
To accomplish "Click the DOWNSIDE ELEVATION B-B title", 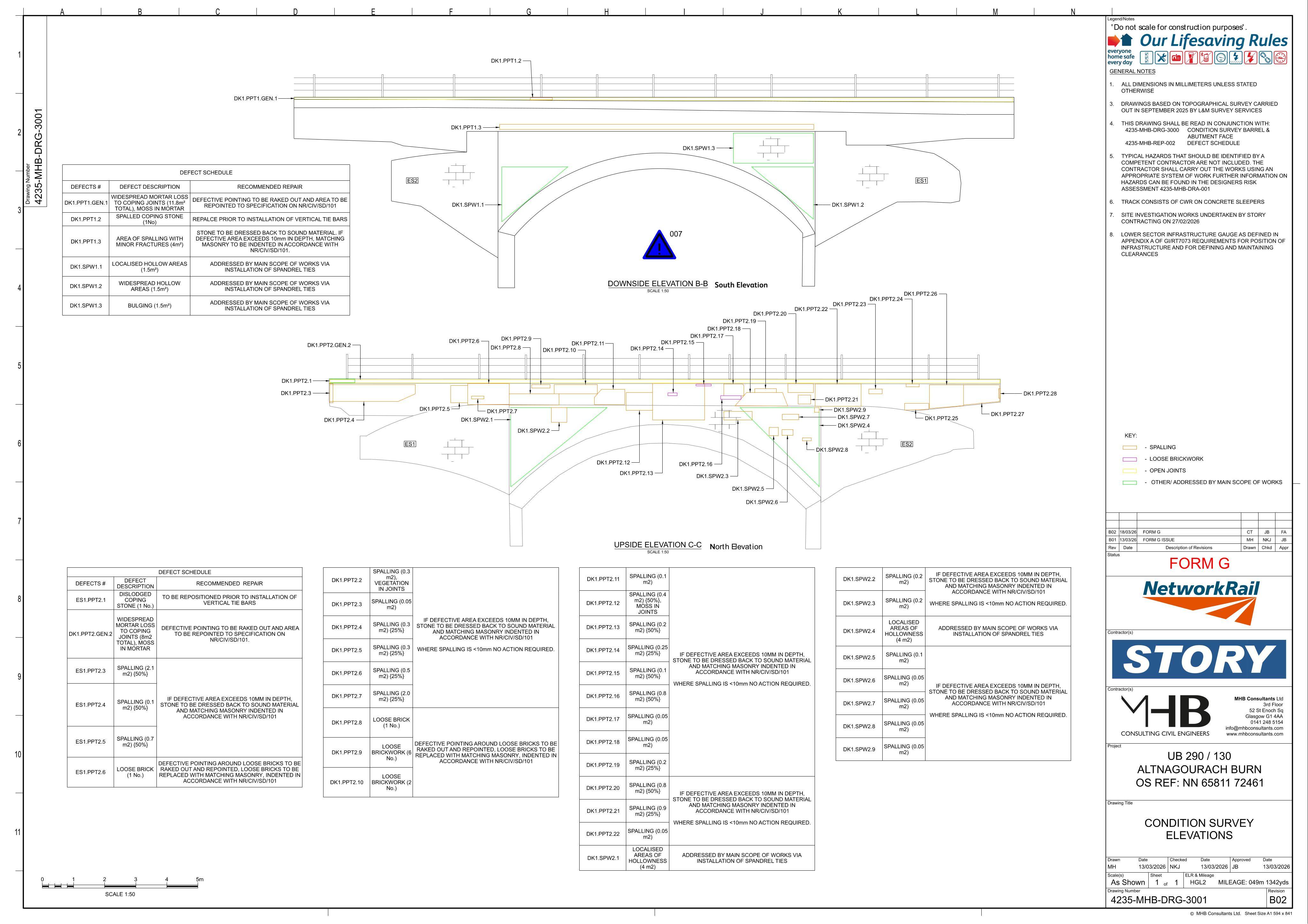I will pyautogui.click(x=658, y=284).
